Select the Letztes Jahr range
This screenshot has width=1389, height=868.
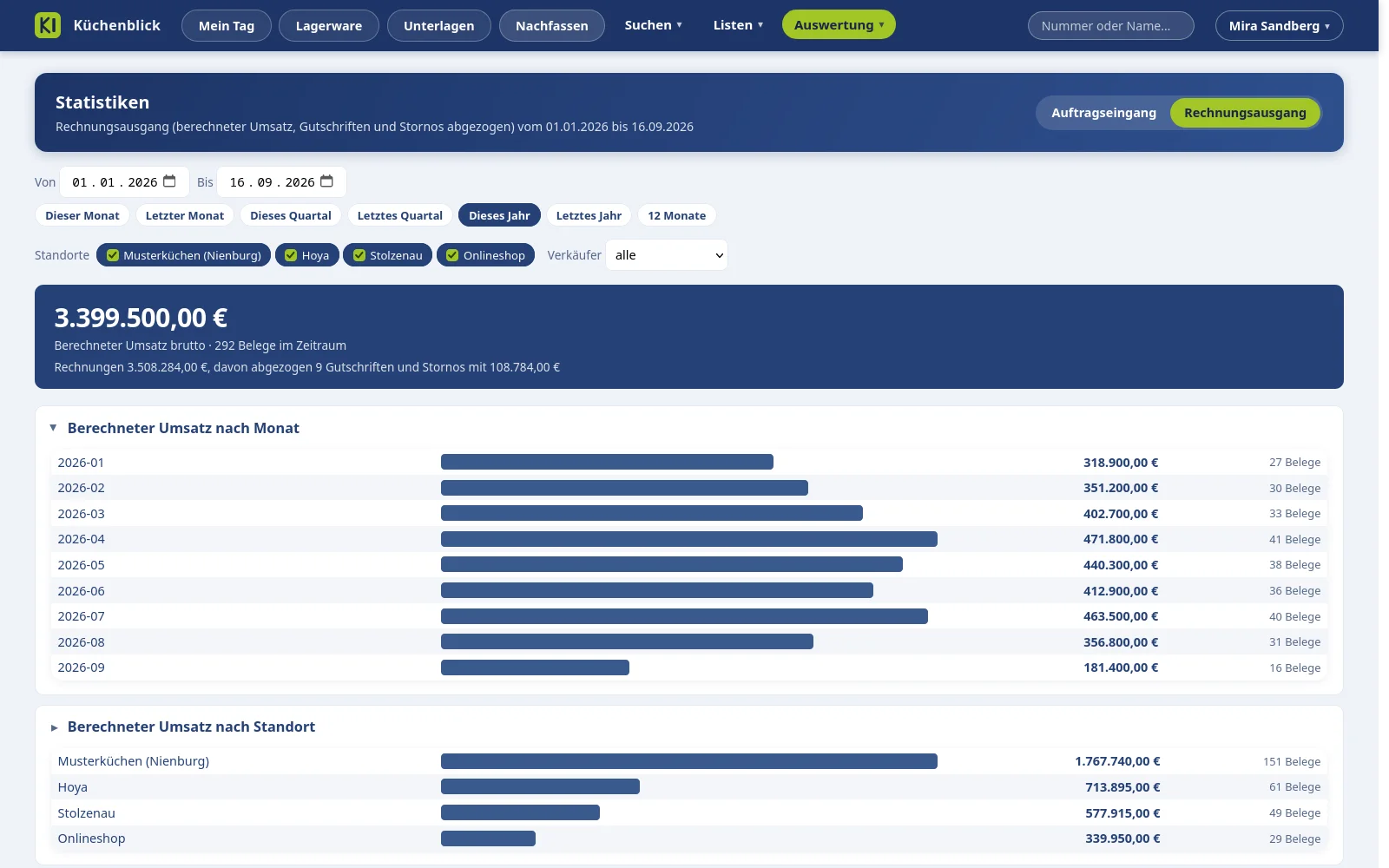589,215
